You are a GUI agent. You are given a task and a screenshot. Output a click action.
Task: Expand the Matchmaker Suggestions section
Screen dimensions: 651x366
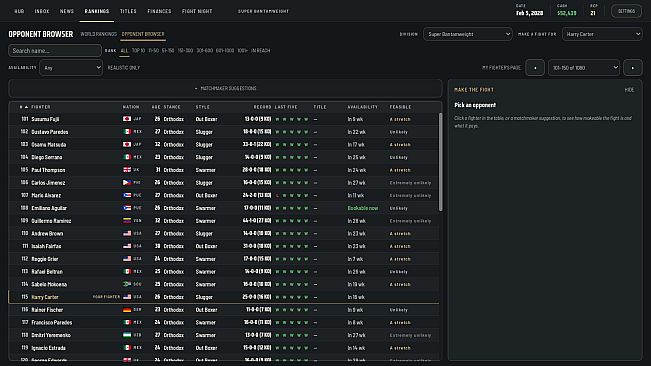point(225,88)
